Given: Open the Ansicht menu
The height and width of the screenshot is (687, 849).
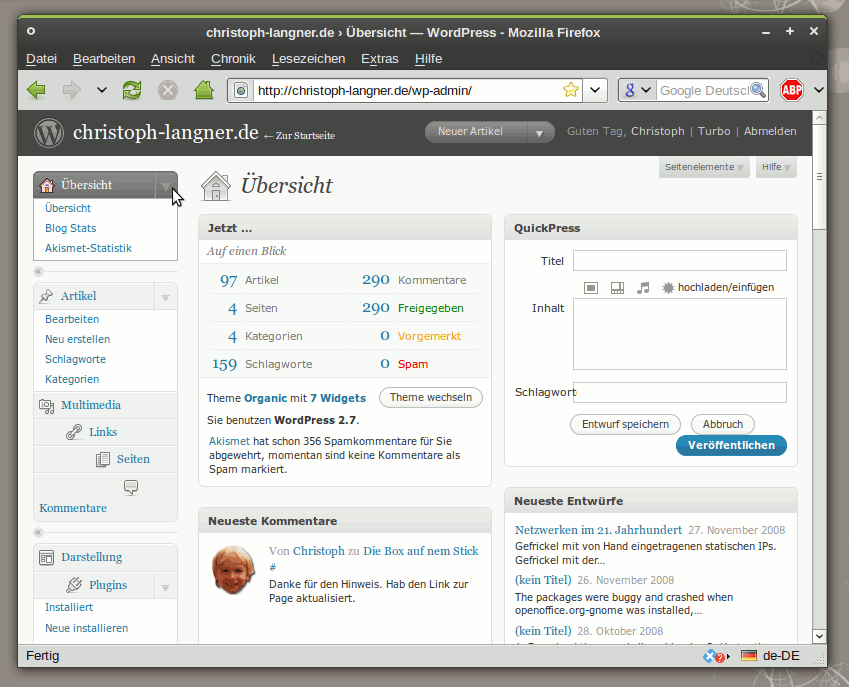Looking at the screenshot, I should 173,58.
